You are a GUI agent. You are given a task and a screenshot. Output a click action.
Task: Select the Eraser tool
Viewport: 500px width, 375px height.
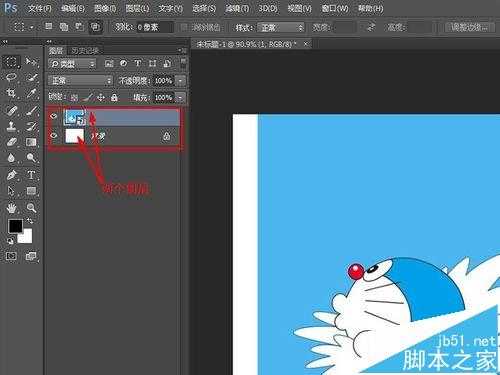coord(11,142)
